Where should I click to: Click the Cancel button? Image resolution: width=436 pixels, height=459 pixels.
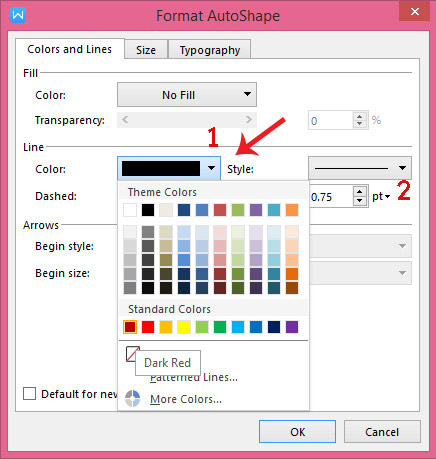[382, 432]
